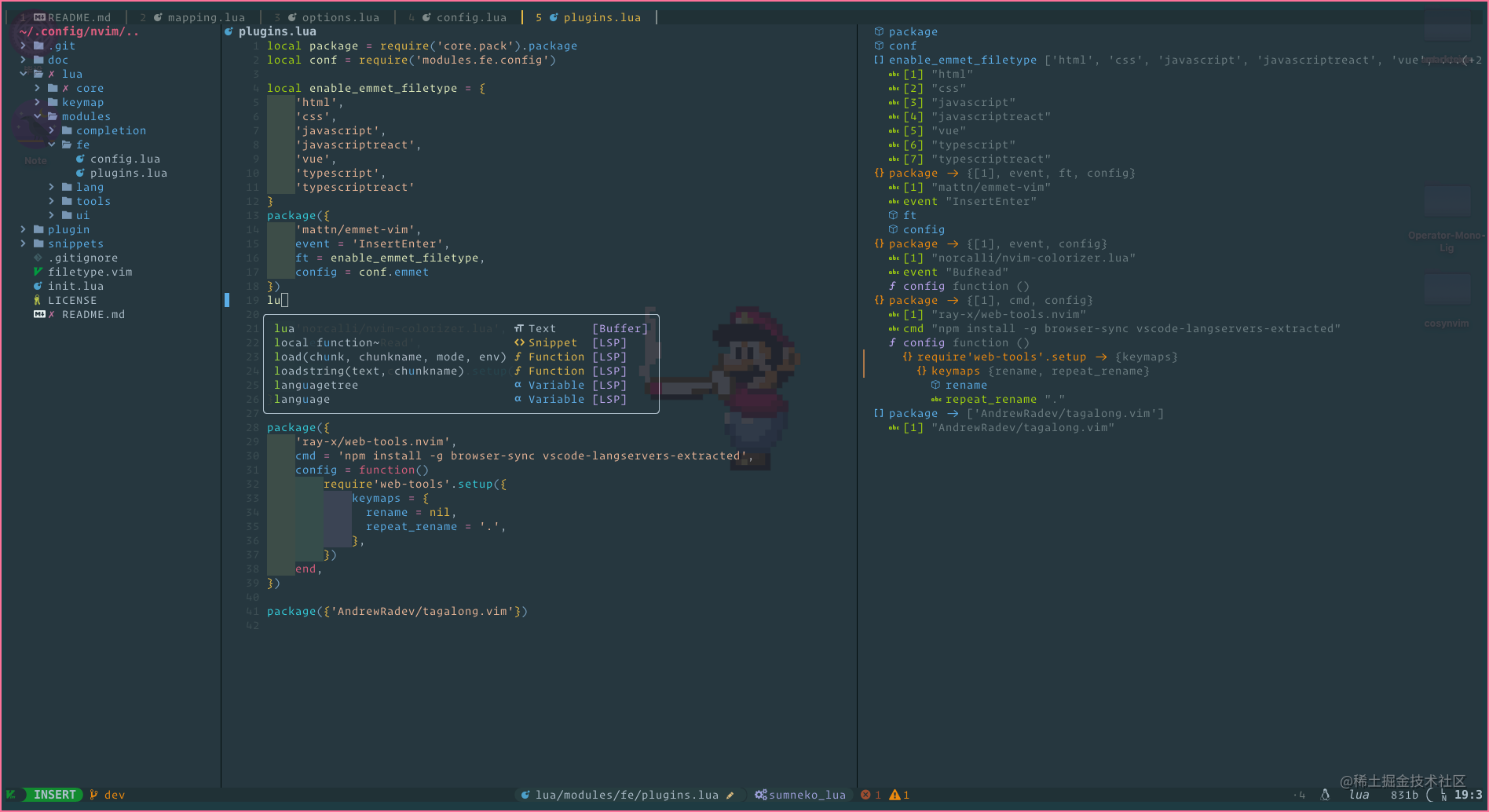
Task: Click the 831b file size in statusline
Action: [1404, 795]
